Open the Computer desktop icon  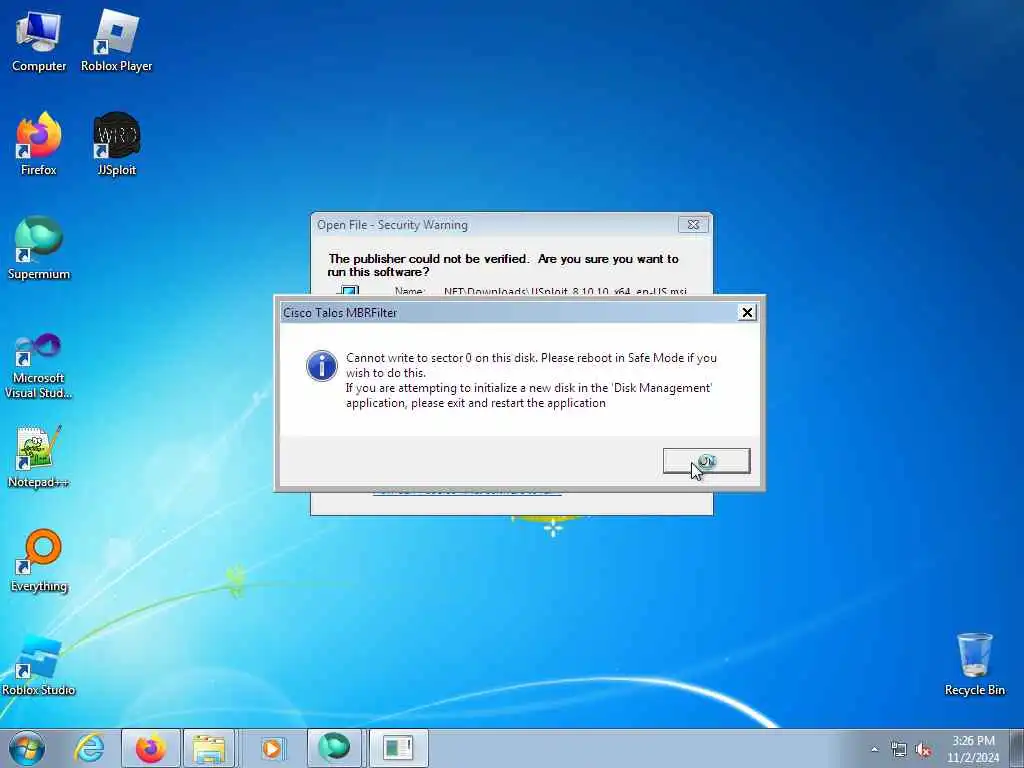pyautogui.click(x=39, y=41)
